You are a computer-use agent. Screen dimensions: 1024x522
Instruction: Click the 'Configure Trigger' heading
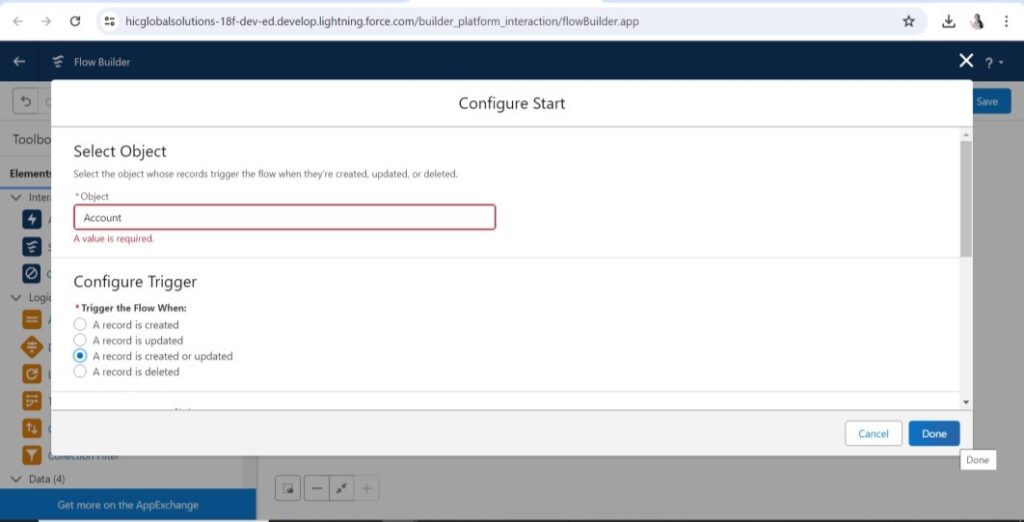(x=135, y=282)
